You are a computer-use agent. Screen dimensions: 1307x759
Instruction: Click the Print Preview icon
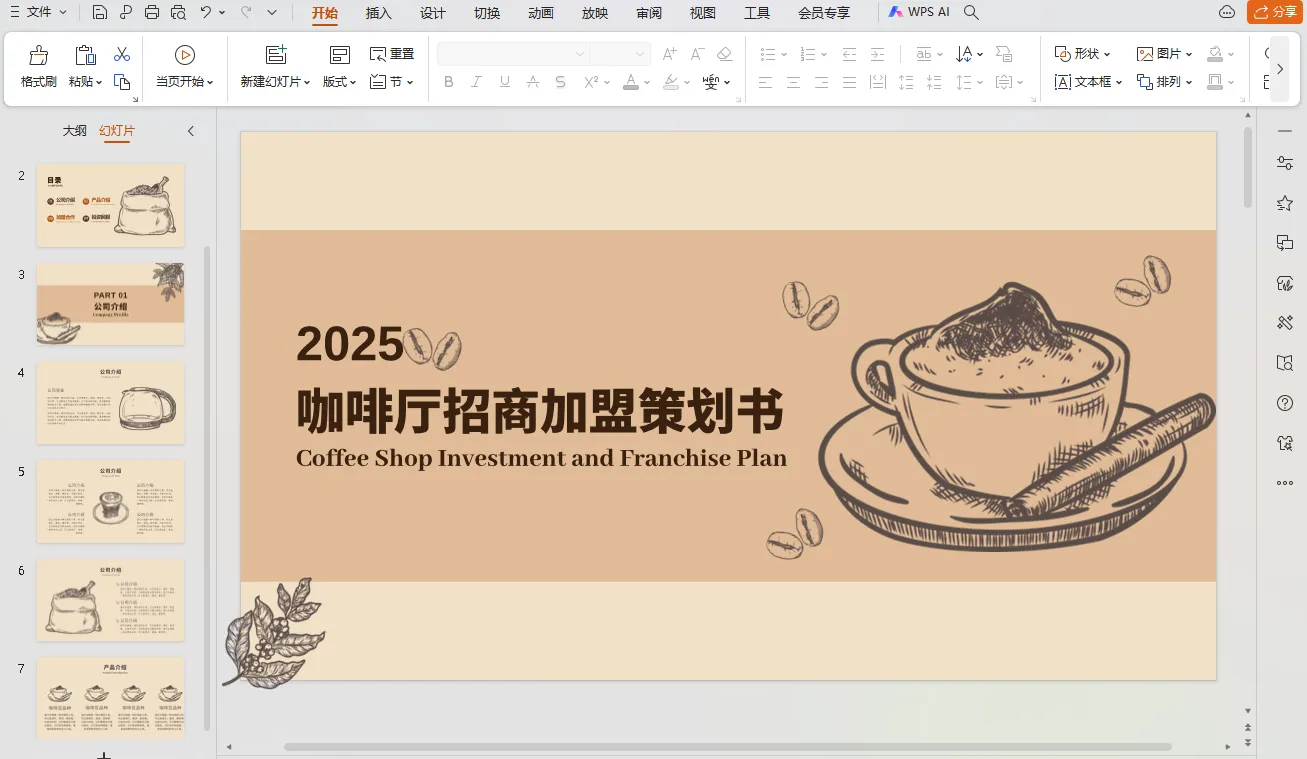pos(178,12)
